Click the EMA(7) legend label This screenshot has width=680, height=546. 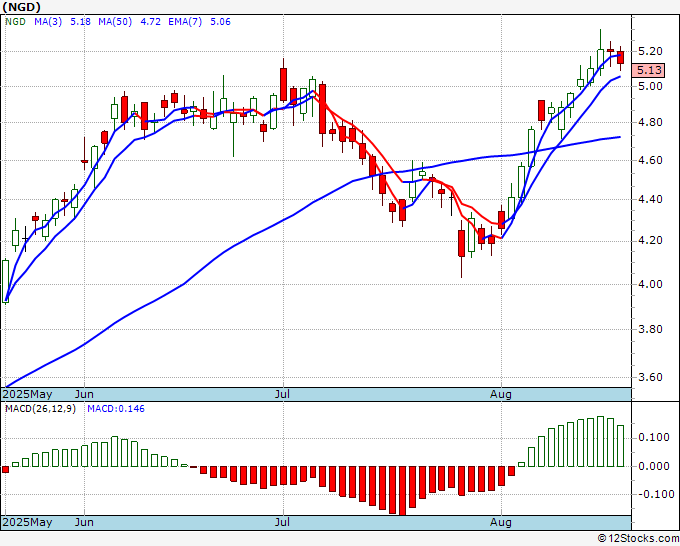[x=185, y=22]
